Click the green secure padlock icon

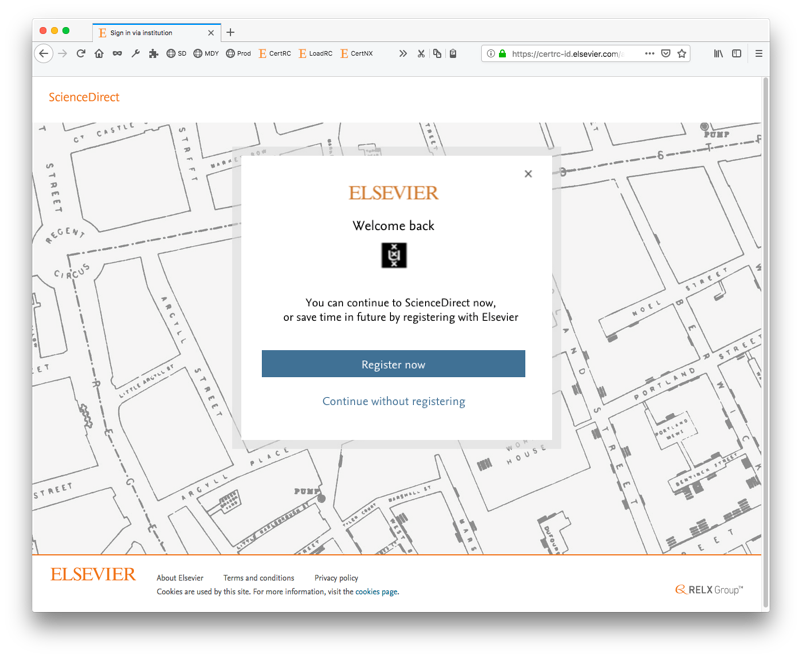(502, 53)
